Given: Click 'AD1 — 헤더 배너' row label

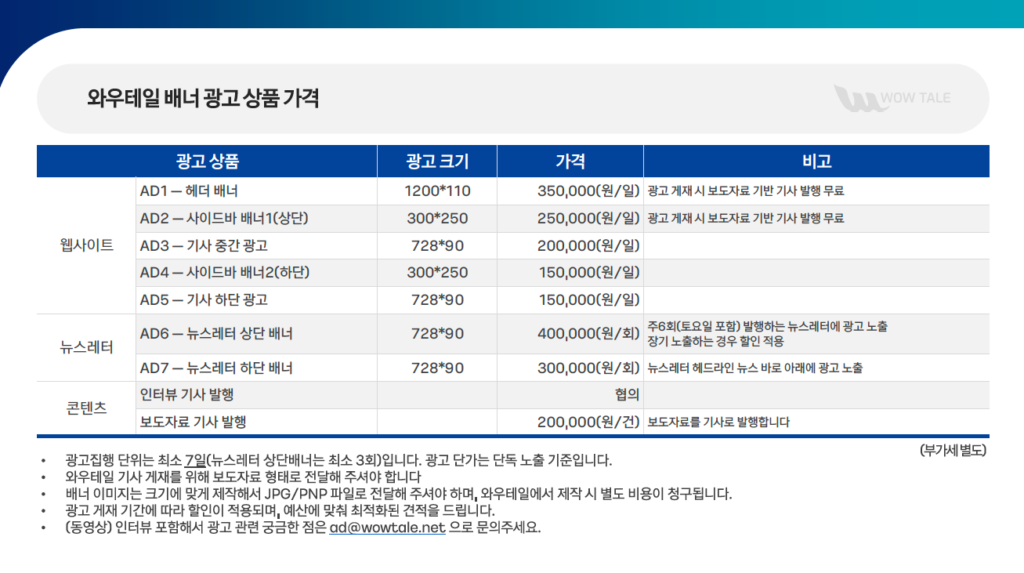Looking at the screenshot, I should click(x=189, y=191).
